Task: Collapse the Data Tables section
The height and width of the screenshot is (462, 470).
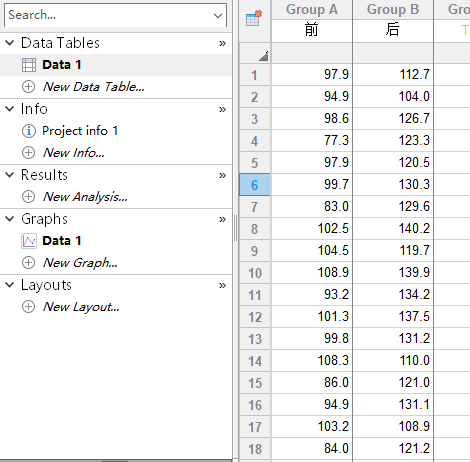Action: (10, 43)
